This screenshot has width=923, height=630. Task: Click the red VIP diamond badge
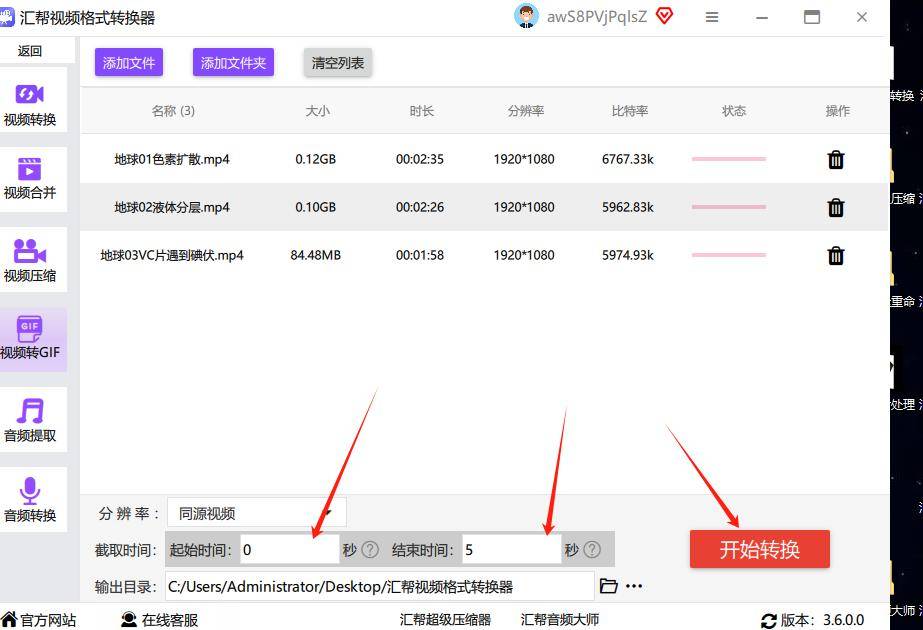point(664,16)
